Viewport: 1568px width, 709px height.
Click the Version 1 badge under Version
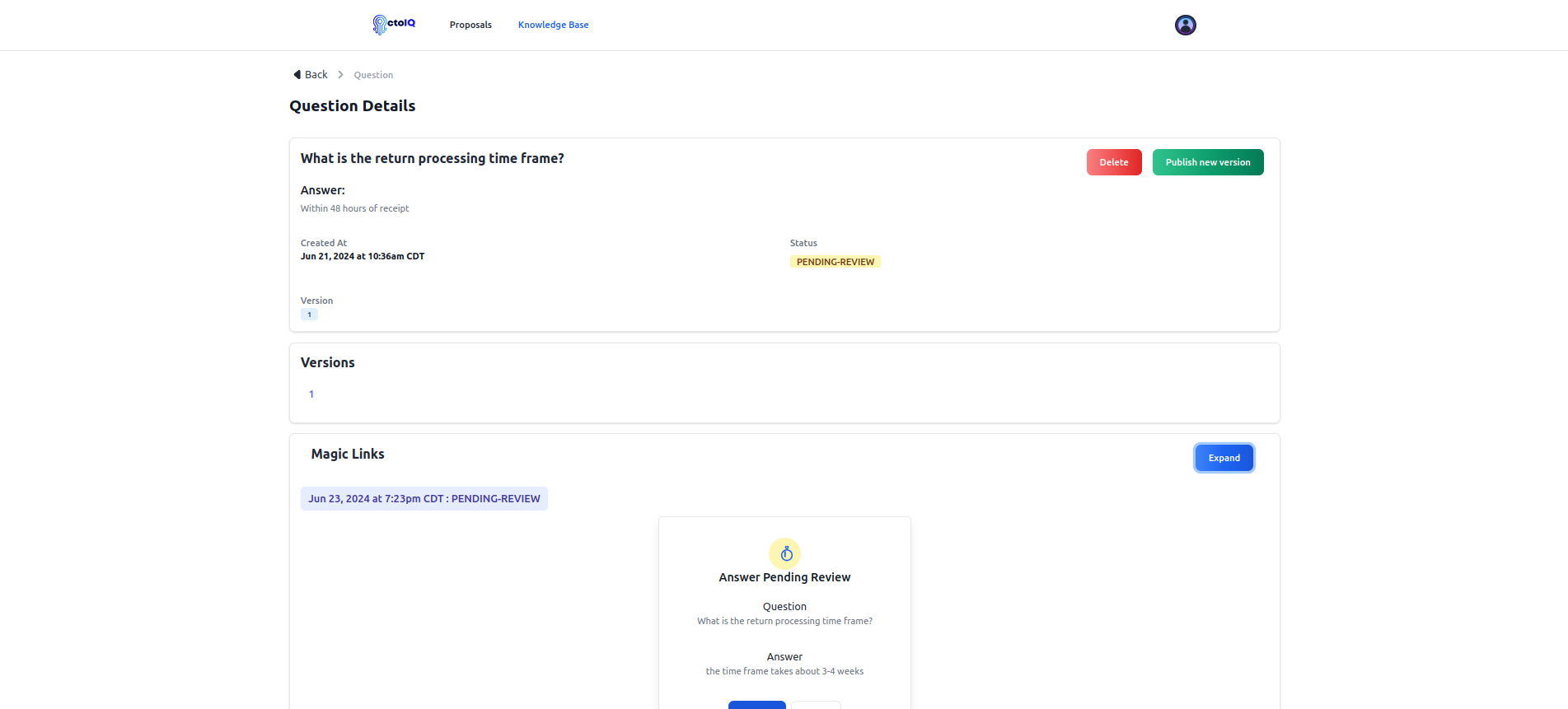[x=309, y=315]
